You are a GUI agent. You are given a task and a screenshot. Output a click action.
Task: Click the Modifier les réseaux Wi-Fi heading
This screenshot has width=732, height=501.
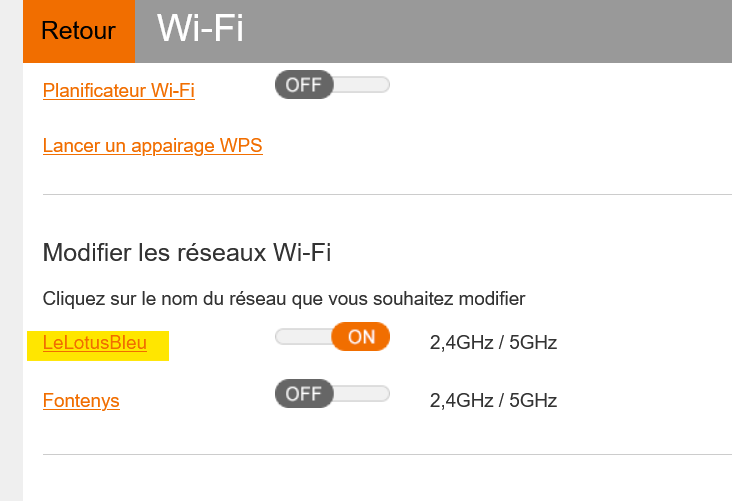click(186, 253)
